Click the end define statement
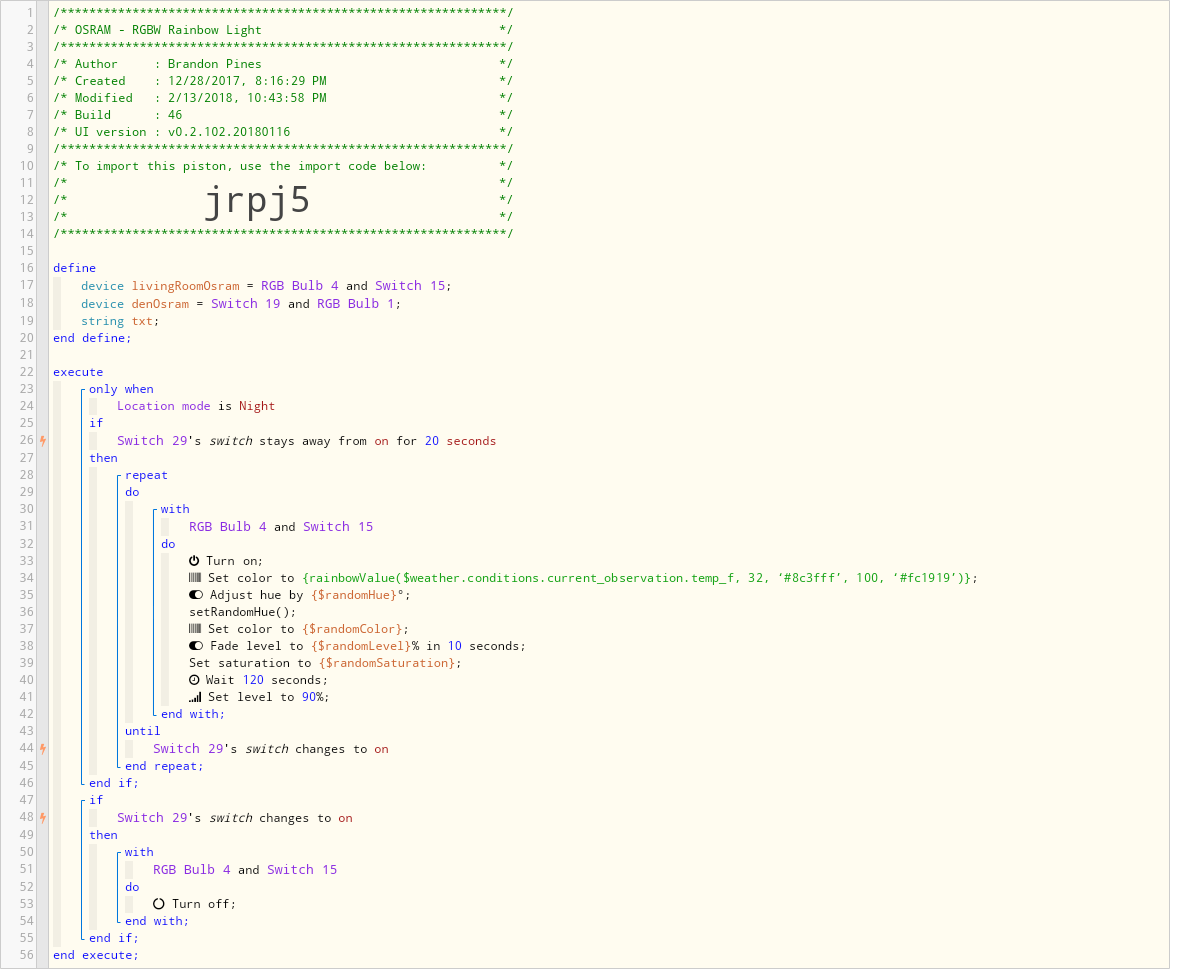Image resolution: width=1178 pixels, height=977 pixels. tap(92, 339)
